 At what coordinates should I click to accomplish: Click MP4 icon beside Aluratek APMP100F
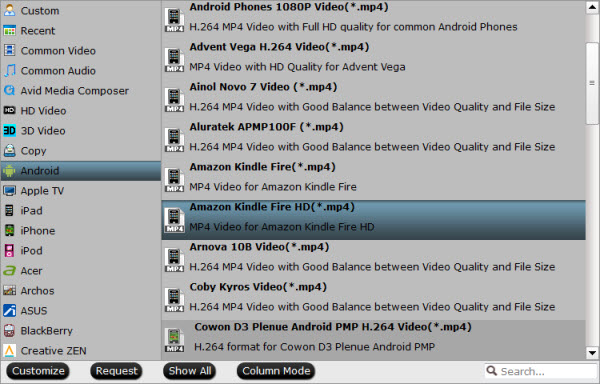pyautogui.click(x=174, y=140)
